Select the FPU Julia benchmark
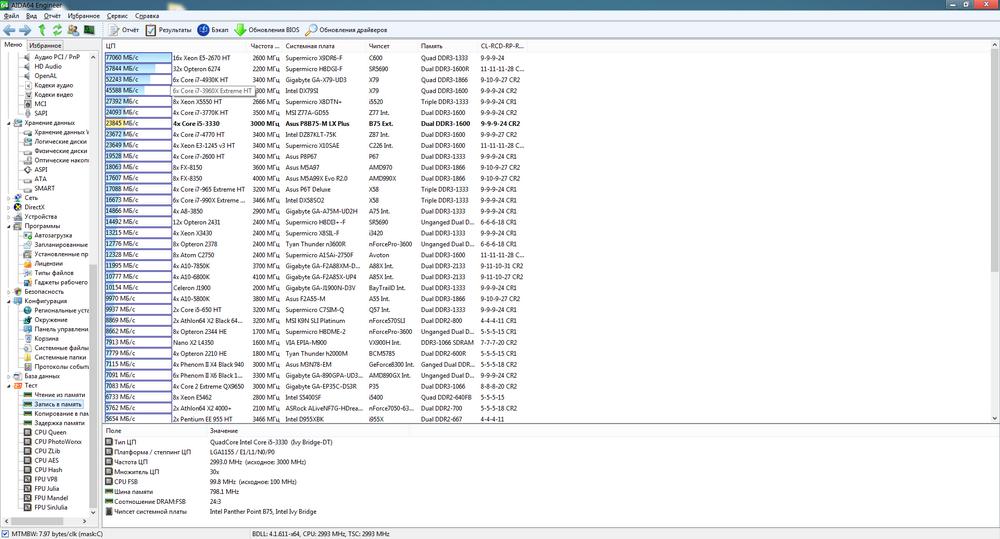Image resolution: width=1000 pixels, height=539 pixels. coord(47,489)
